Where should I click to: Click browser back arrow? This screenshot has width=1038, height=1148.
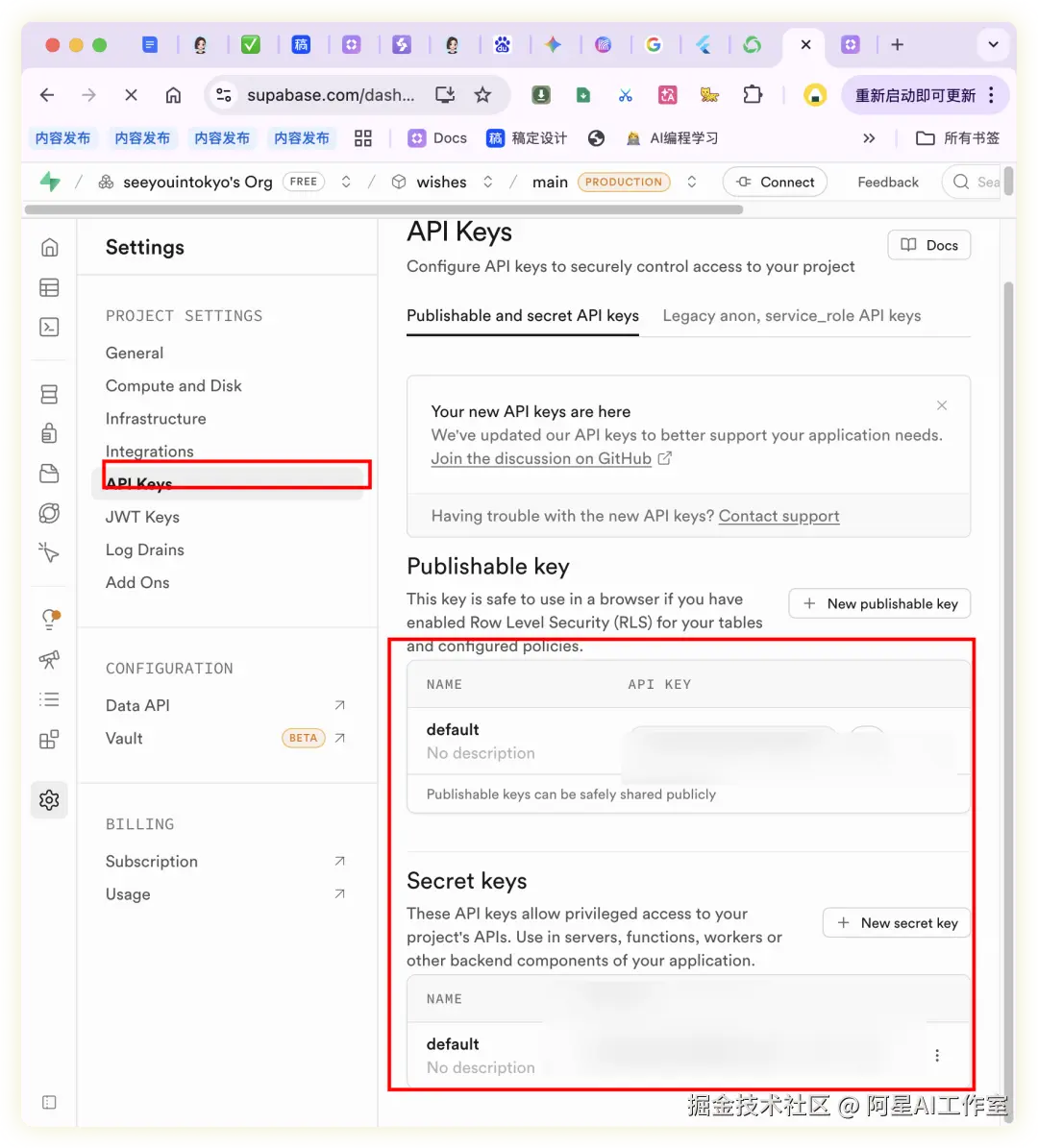pos(47,95)
